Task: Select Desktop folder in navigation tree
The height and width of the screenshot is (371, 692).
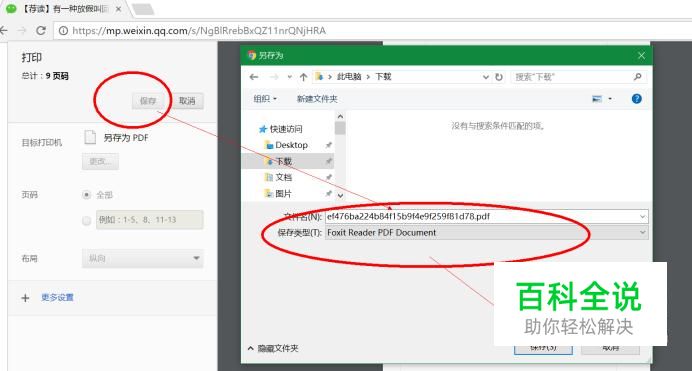Action: click(286, 145)
